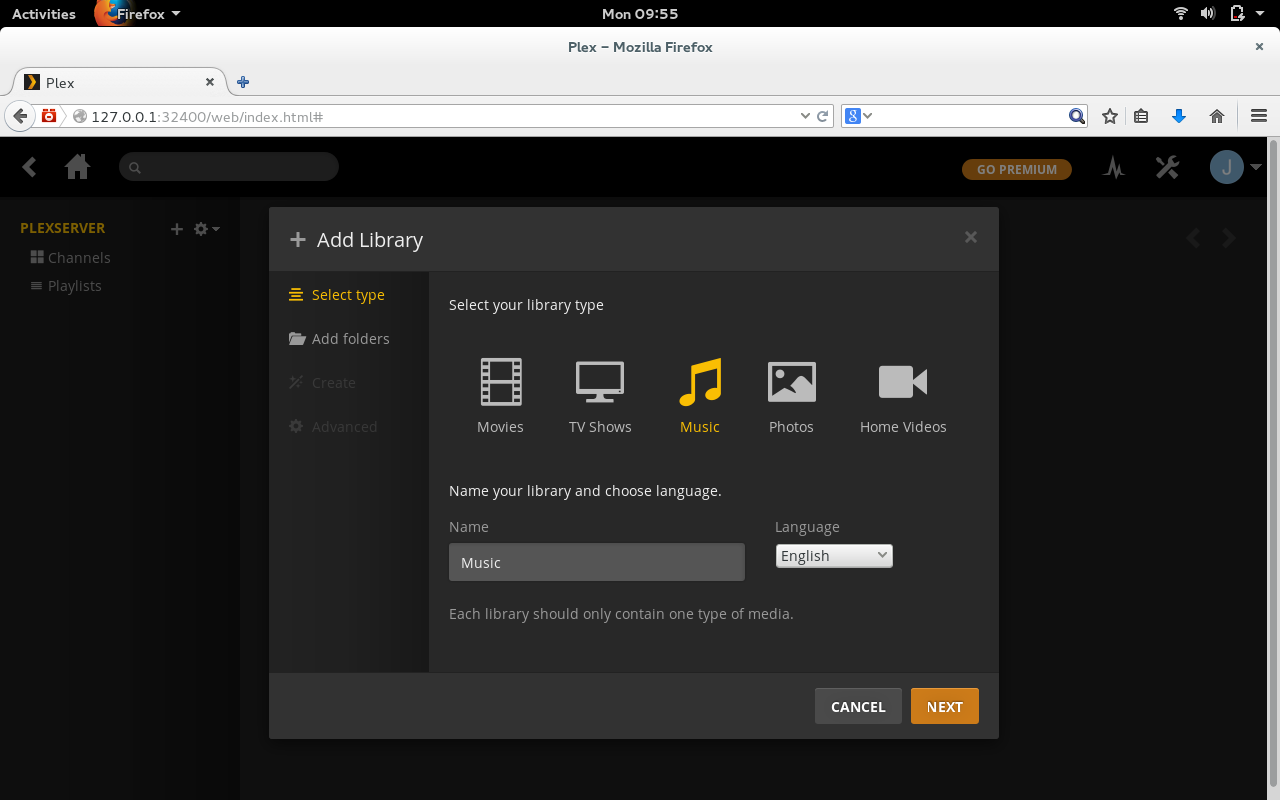Open the Language dropdown

point(834,556)
